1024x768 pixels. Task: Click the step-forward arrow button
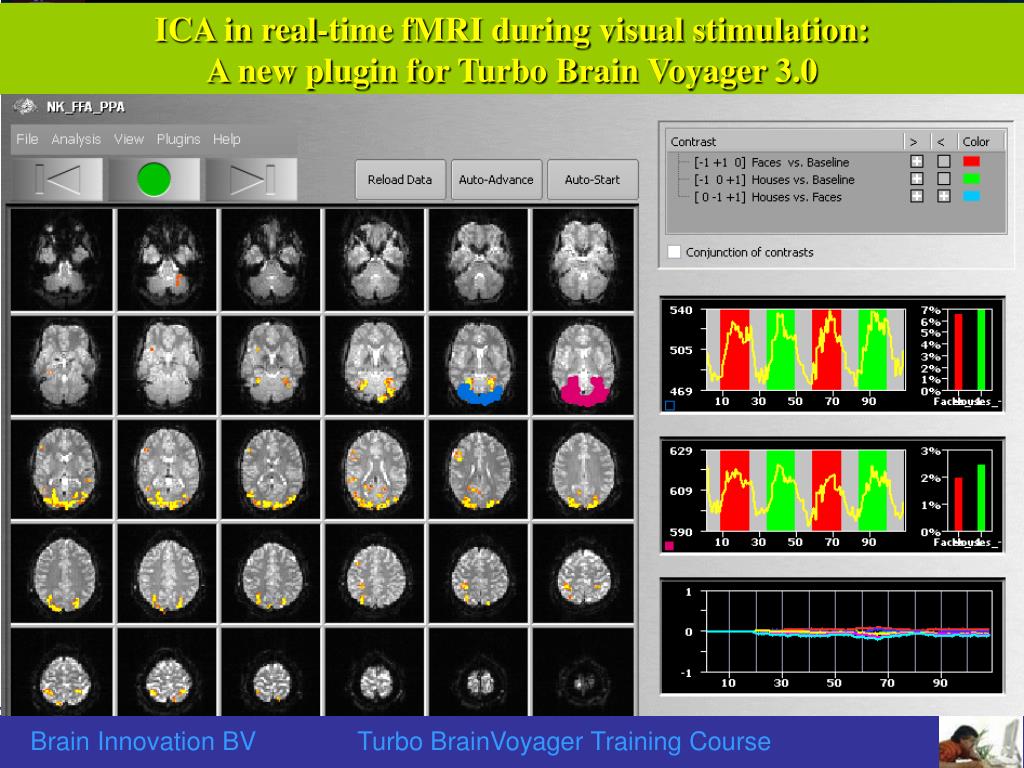coord(251,179)
